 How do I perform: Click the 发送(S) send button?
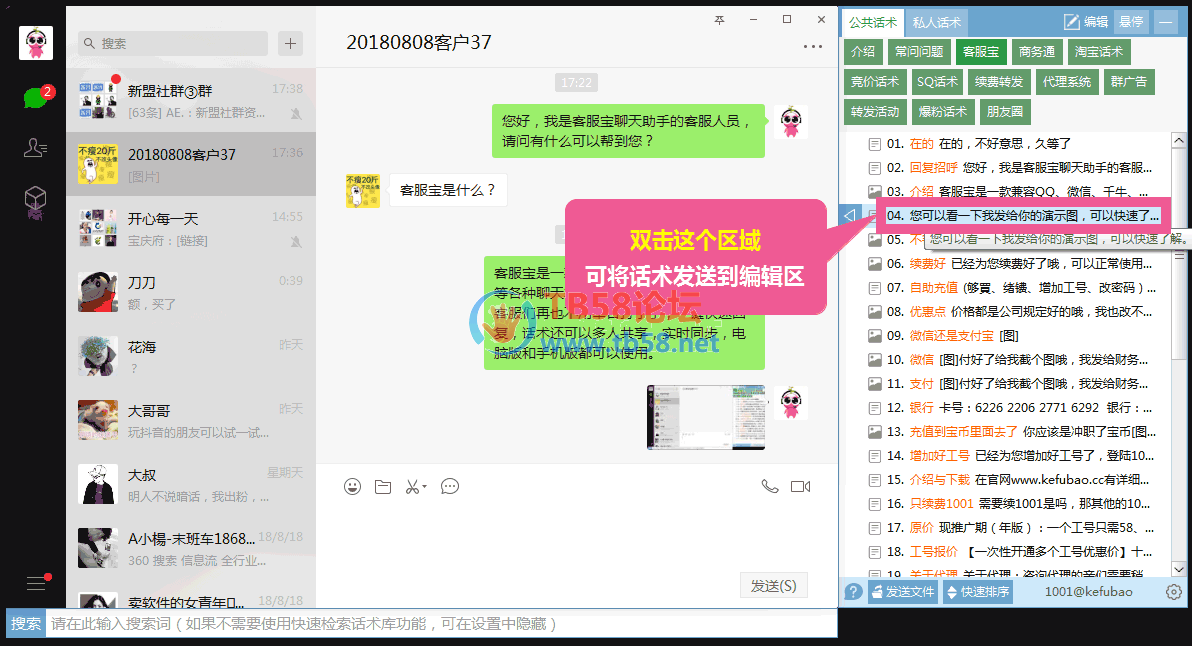(x=773, y=586)
